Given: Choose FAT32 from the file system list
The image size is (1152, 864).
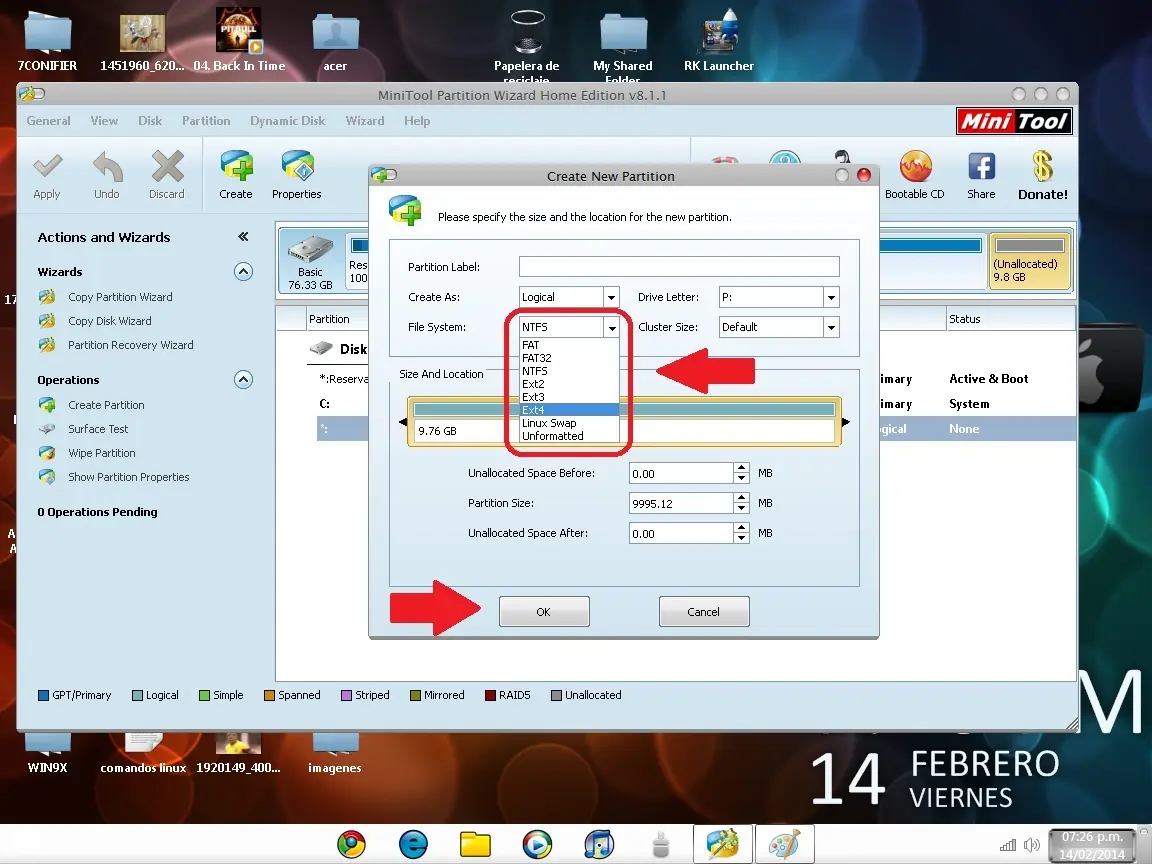Looking at the screenshot, I should click(569, 358).
